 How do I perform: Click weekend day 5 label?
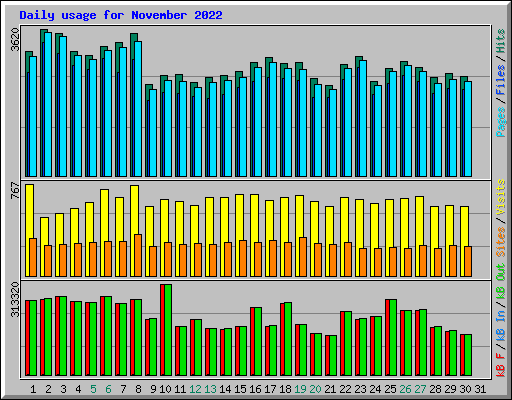[x=93, y=389]
